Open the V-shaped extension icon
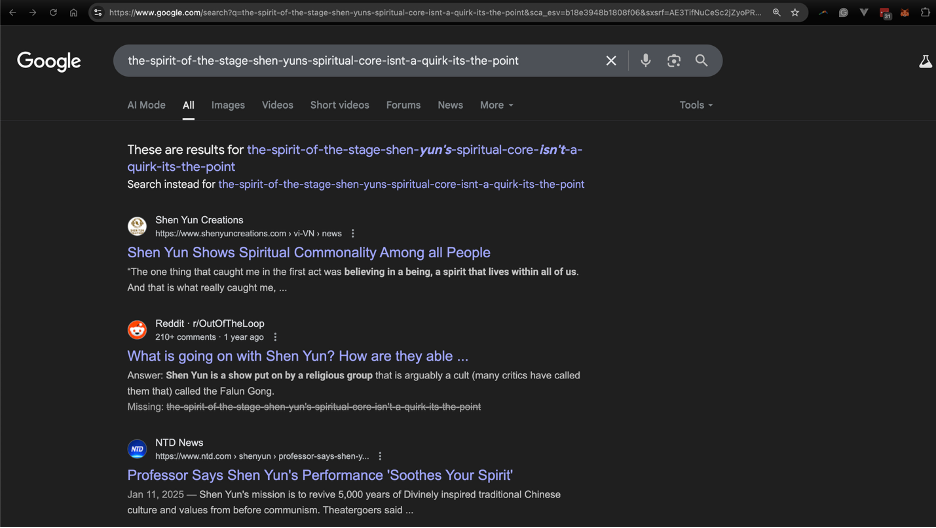 click(864, 12)
